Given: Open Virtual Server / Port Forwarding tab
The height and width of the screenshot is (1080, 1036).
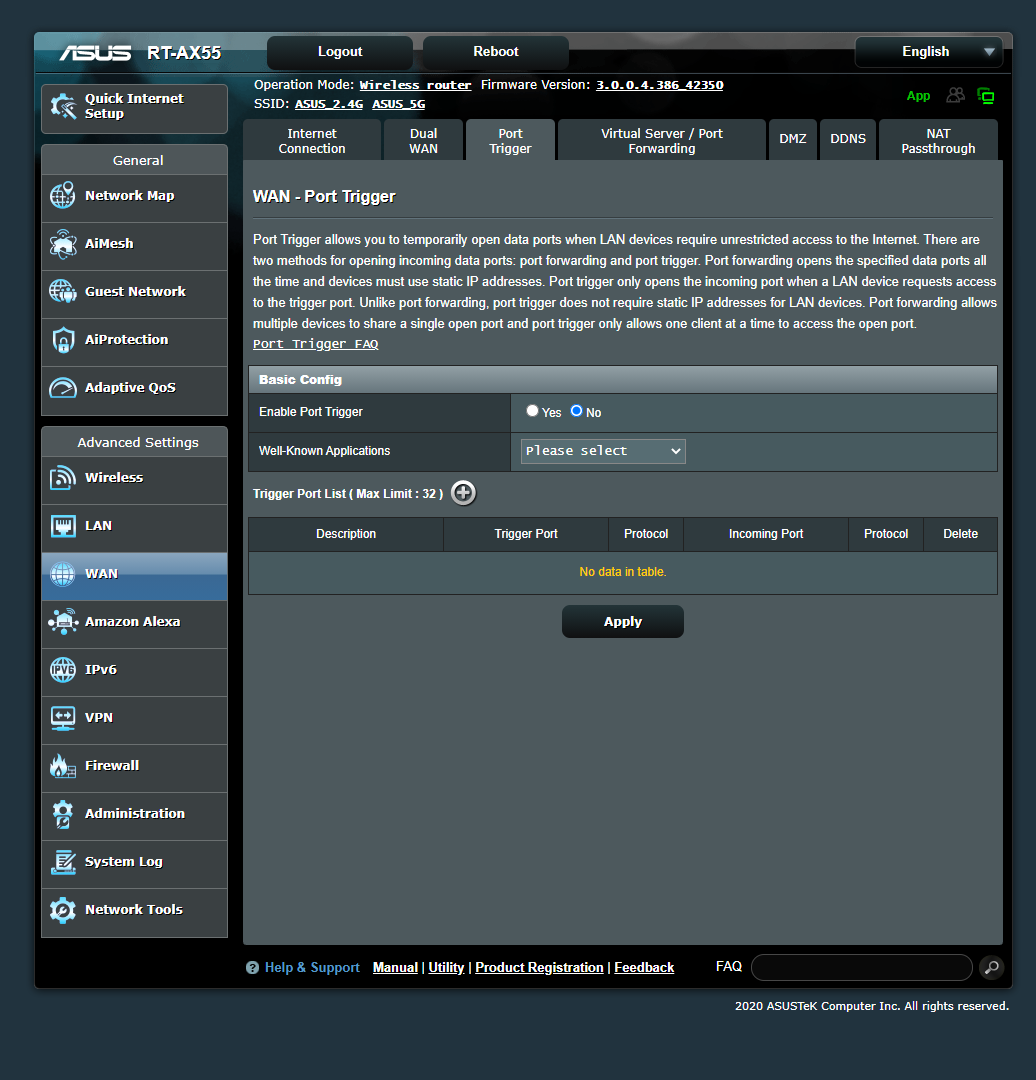Looking at the screenshot, I should (662, 141).
